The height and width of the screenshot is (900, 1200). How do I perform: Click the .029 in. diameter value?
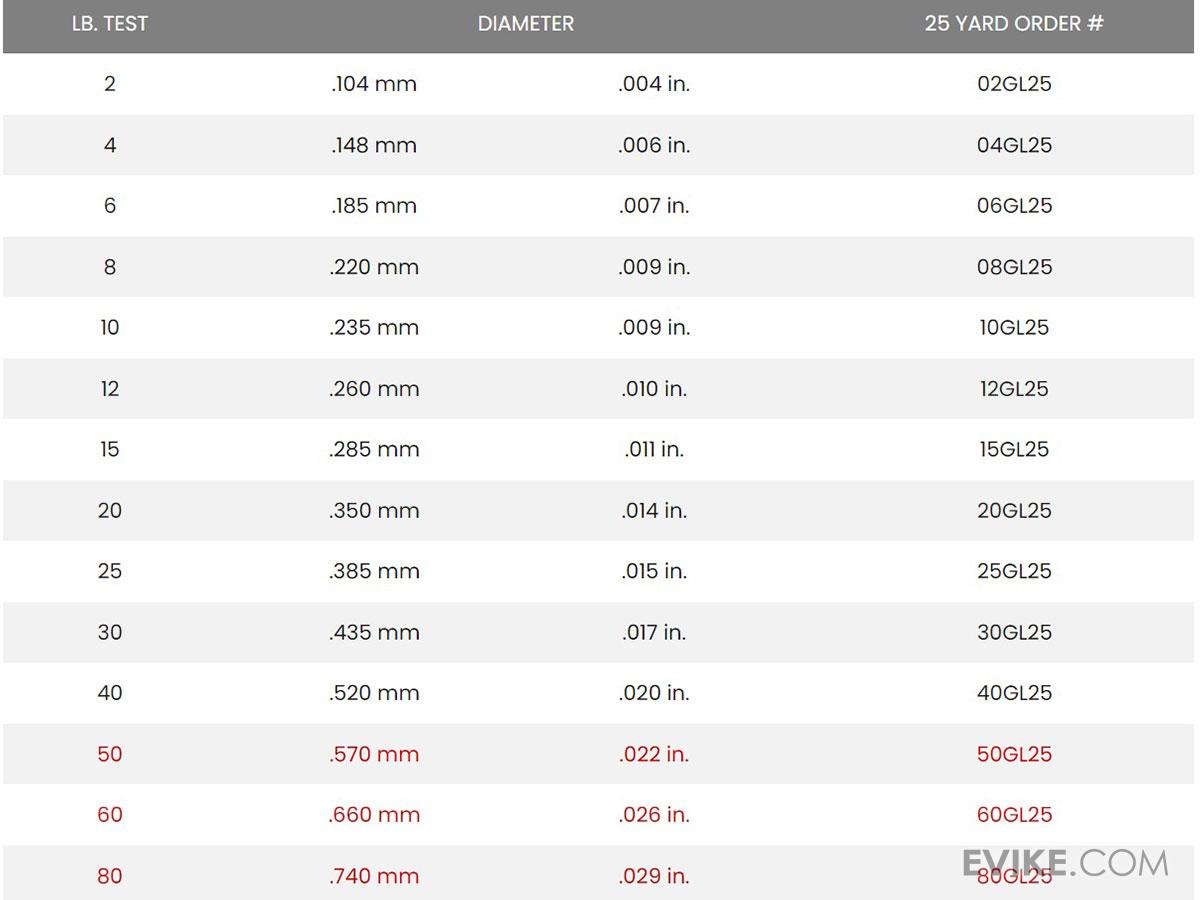[654, 877]
